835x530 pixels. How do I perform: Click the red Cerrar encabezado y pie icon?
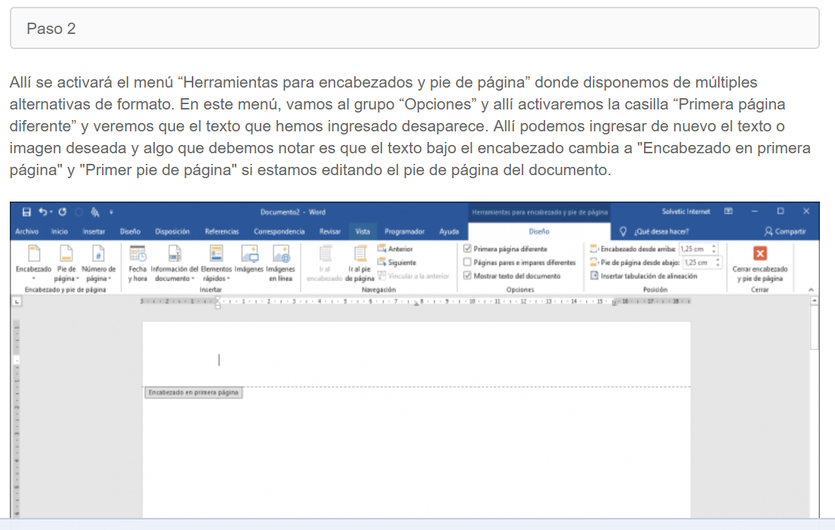pos(759,254)
